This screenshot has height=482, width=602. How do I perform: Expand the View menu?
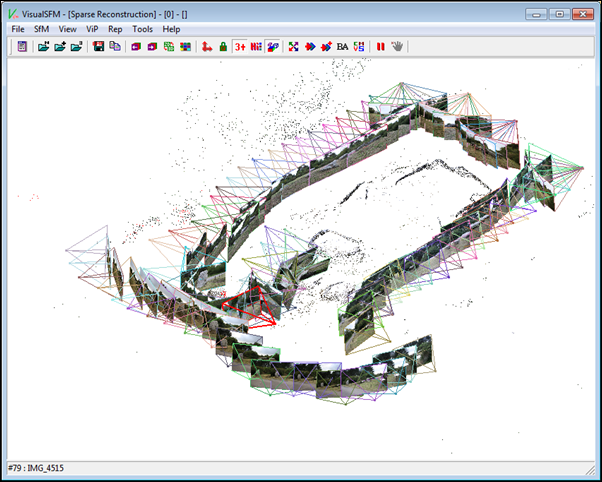[67, 29]
